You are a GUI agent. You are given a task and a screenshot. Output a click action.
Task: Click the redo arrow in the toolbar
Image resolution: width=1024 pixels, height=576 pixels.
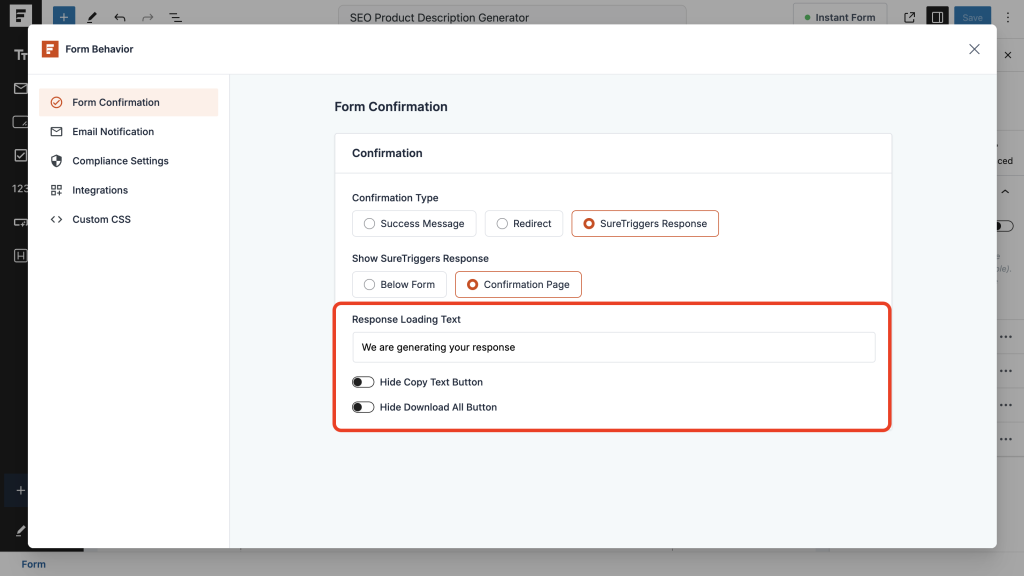146,16
